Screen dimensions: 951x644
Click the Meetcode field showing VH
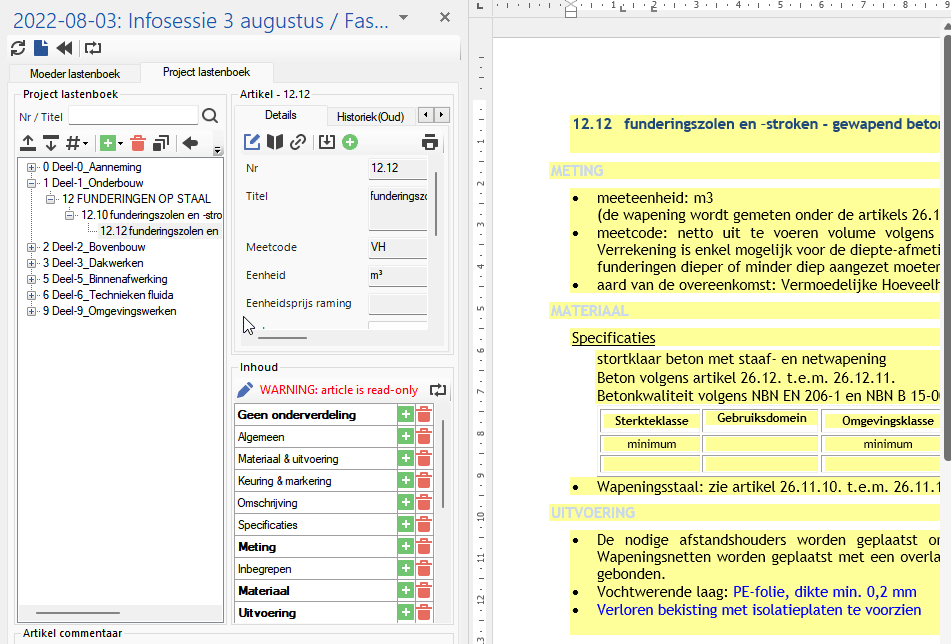pyautogui.click(x=398, y=247)
